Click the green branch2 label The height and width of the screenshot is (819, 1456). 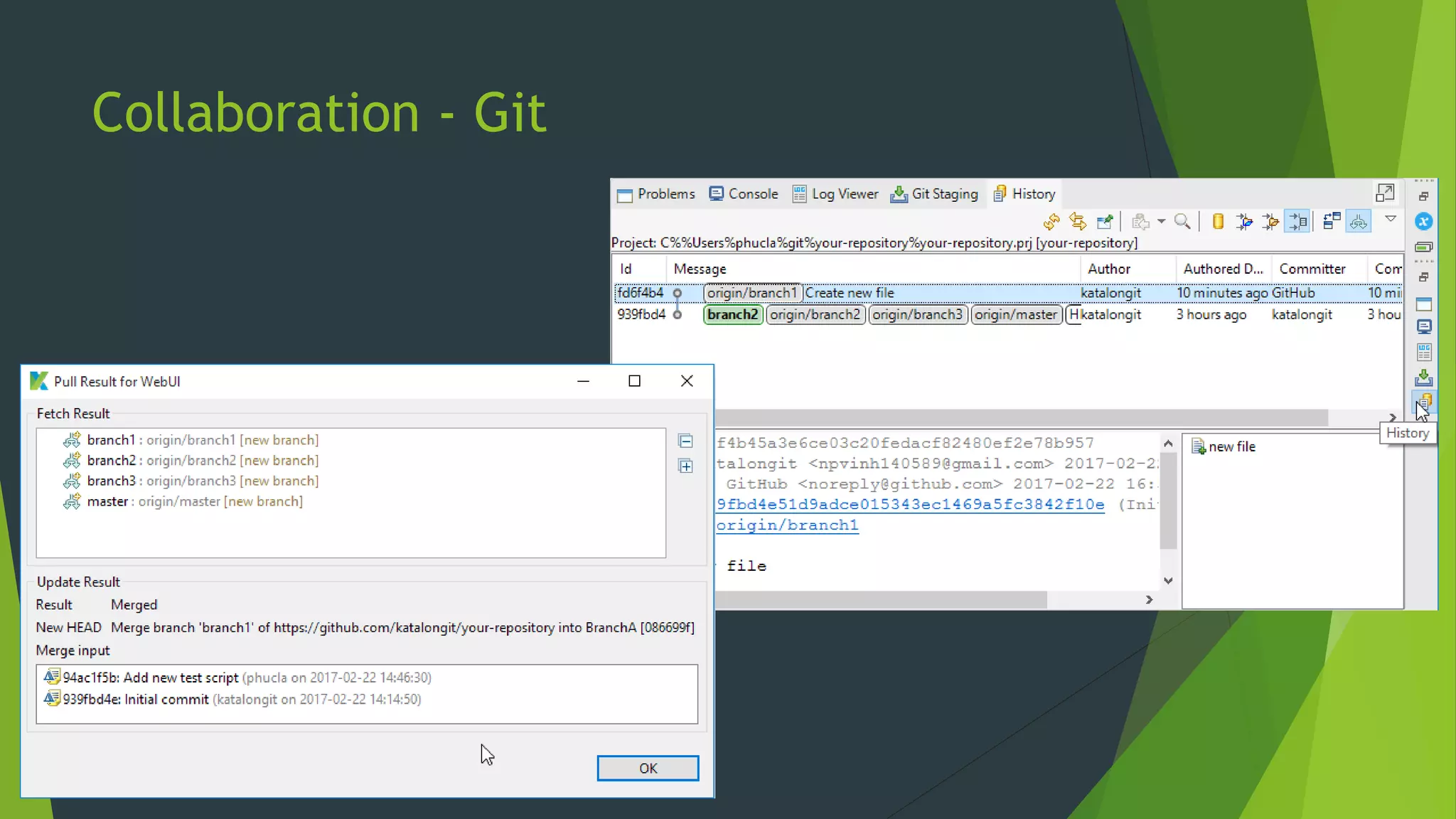tap(733, 314)
